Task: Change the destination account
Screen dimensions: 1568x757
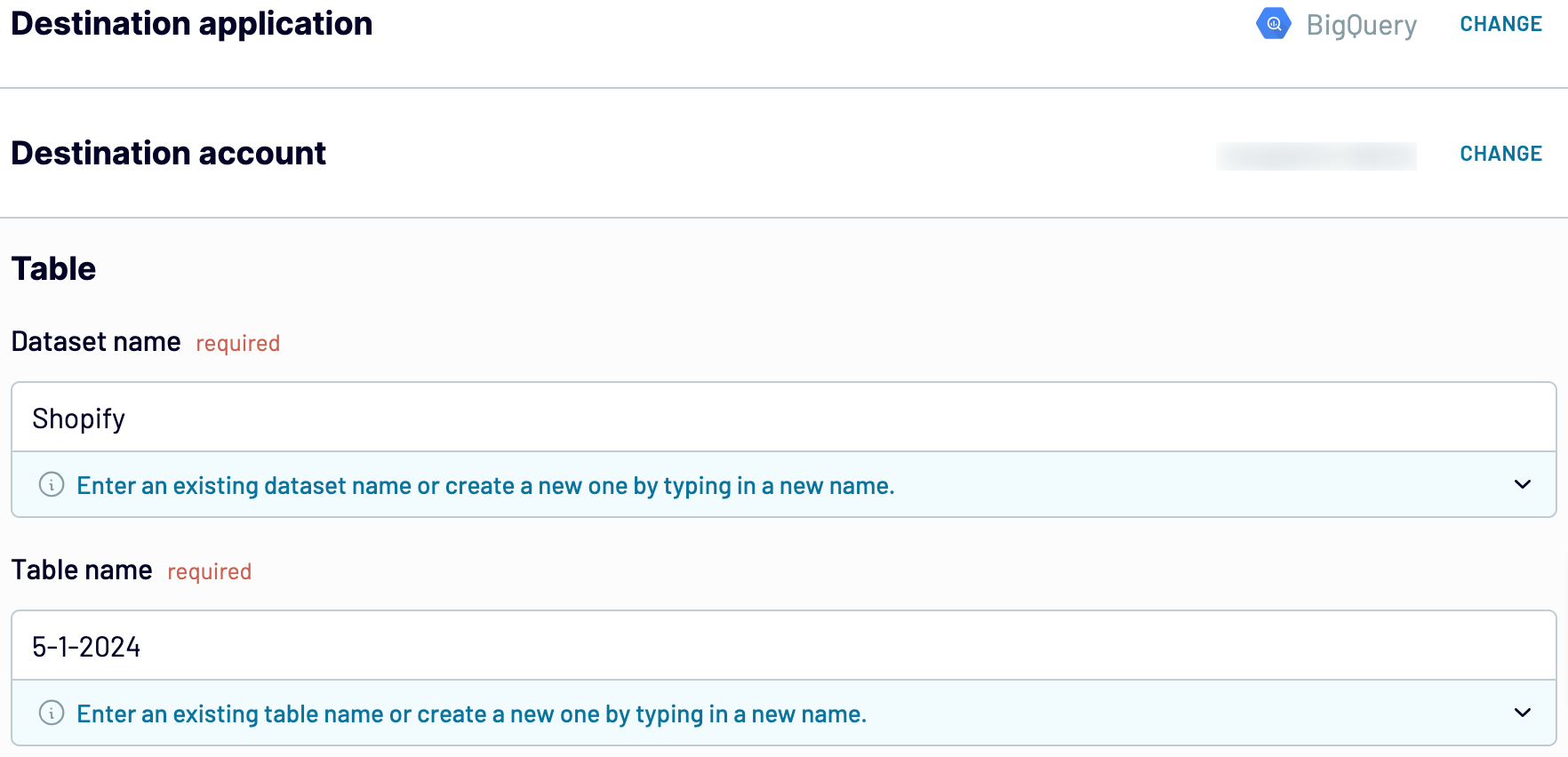Action: point(1500,154)
